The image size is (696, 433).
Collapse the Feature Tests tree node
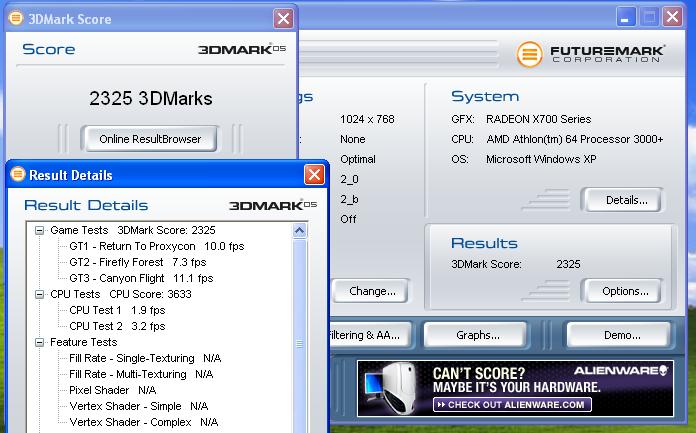[x=40, y=342]
